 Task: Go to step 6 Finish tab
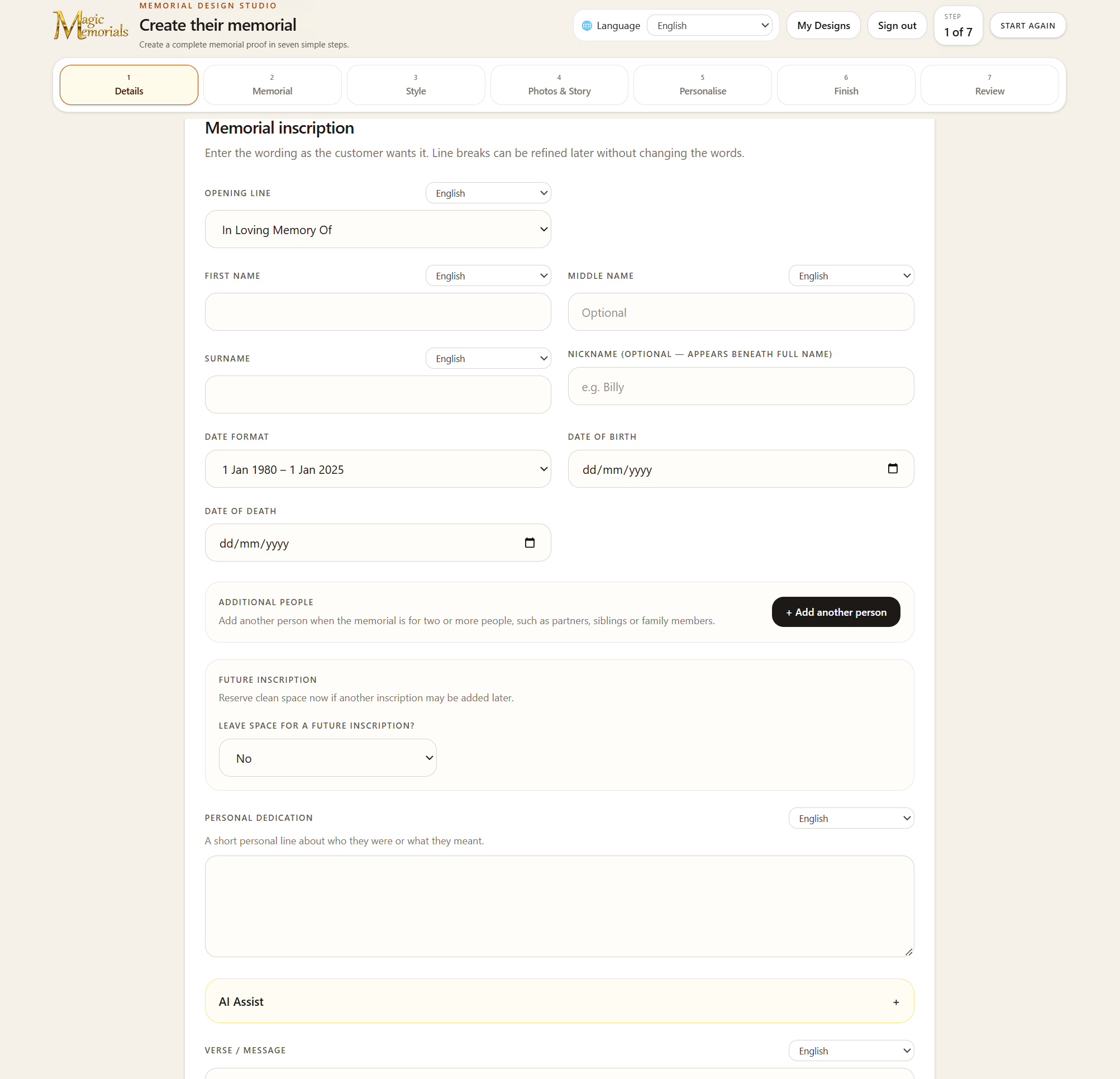click(846, 84)
